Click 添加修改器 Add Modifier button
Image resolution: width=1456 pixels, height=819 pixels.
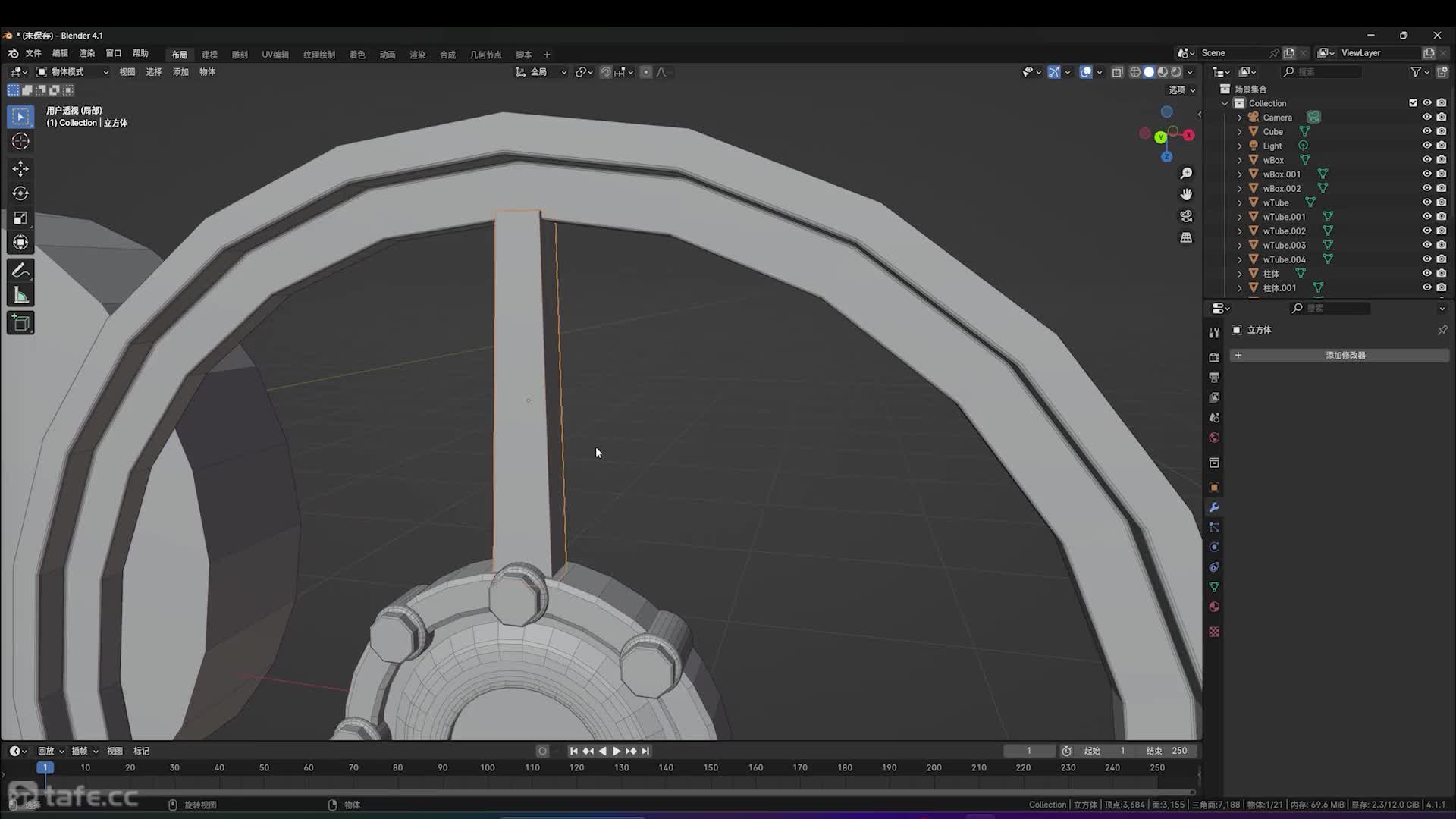(1339, 355)
